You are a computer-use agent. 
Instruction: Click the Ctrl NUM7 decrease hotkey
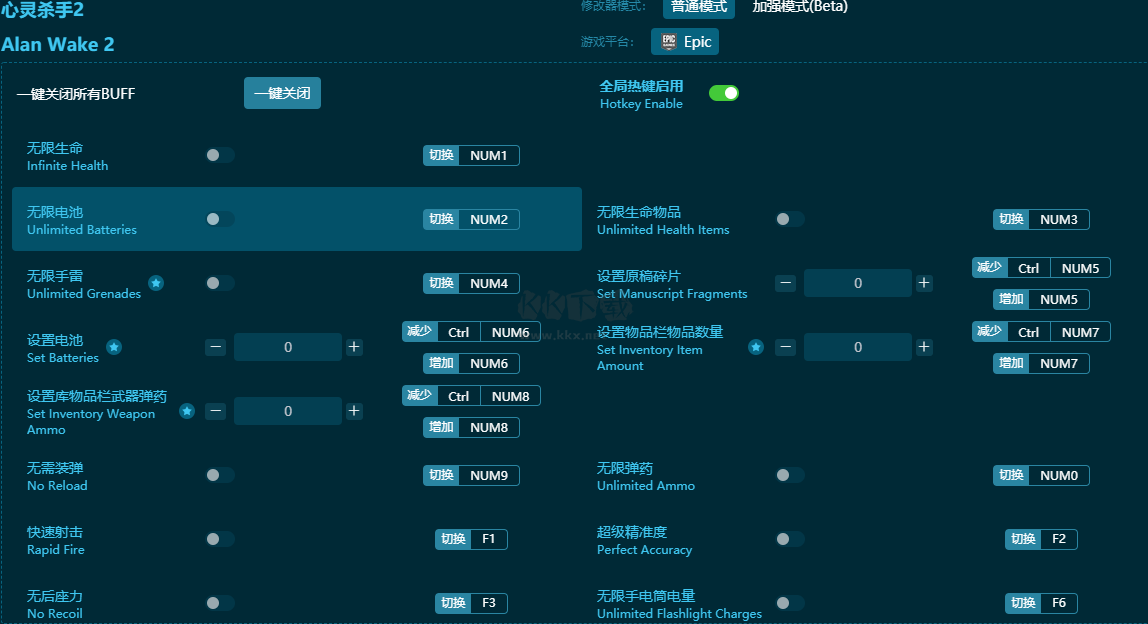1041,332
